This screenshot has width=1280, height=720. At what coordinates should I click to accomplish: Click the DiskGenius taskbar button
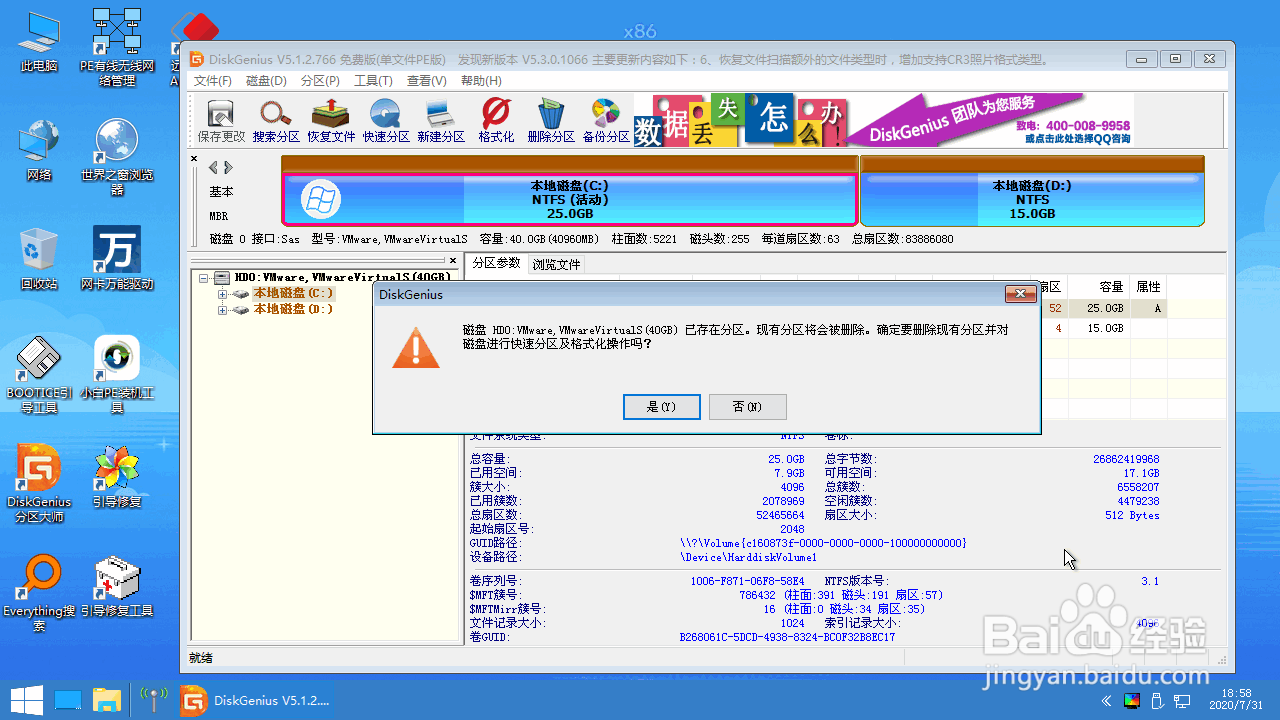tap(256, 700)
